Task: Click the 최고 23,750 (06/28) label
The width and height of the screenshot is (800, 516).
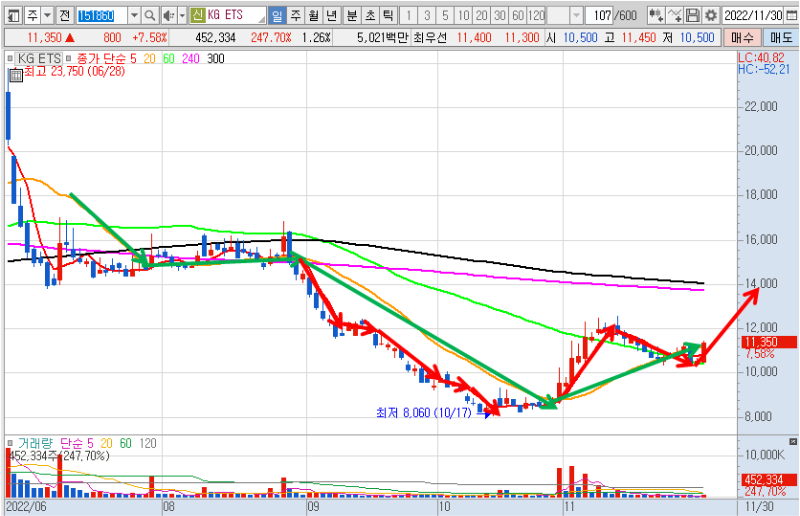Action: pos(74,71)
